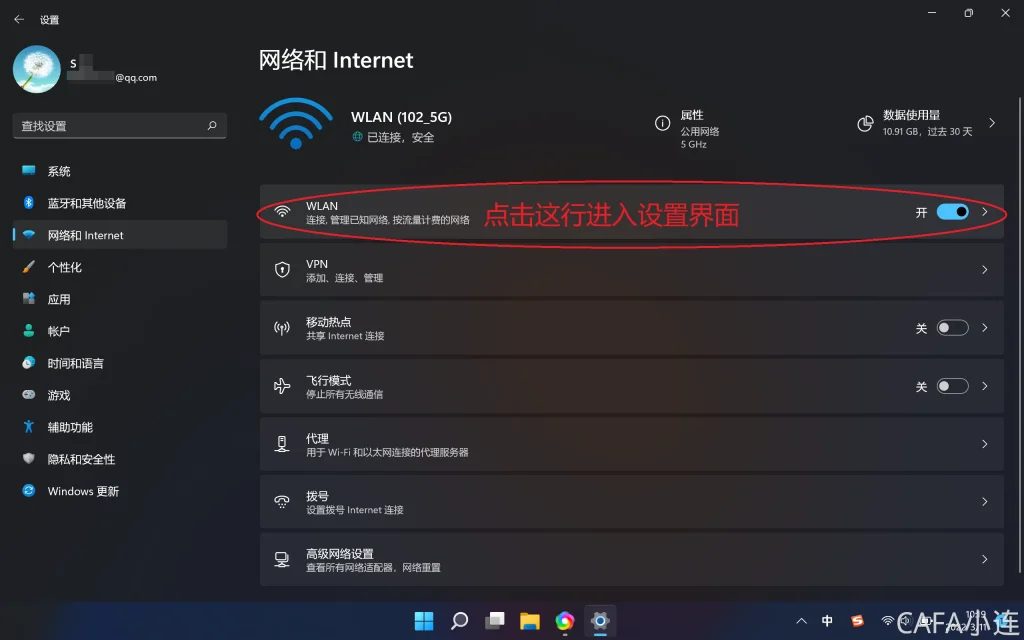Screen dimensions: 1024x640
Task: Click the 高级网络设置 computer icon
Action: coord(282,560)
